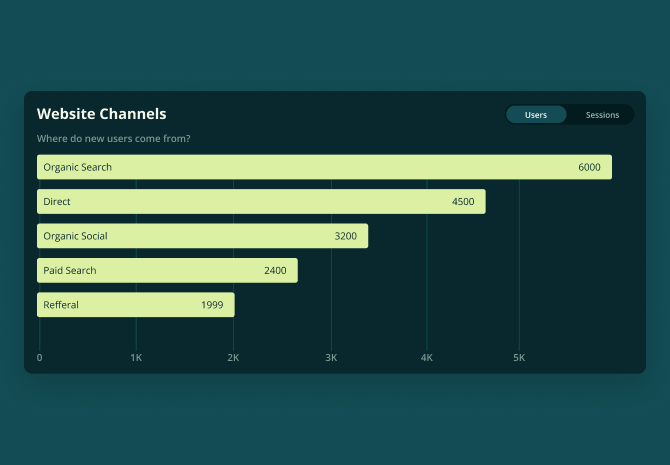Select the Users toggle option
Screen dimensions: 670x465
click(536, 115)
